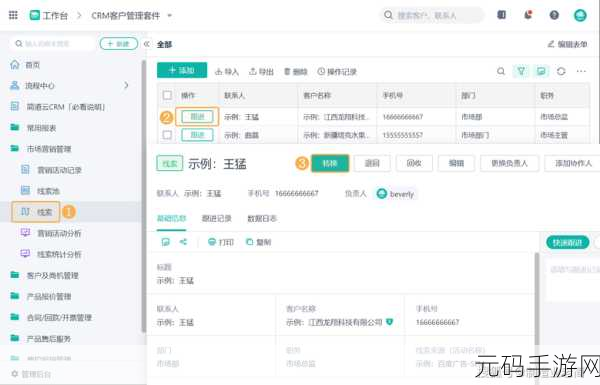The height and width of the screenshot is (385, 600).
Task: Open 操作记录 operation log
Action: [x=337, y=72]
